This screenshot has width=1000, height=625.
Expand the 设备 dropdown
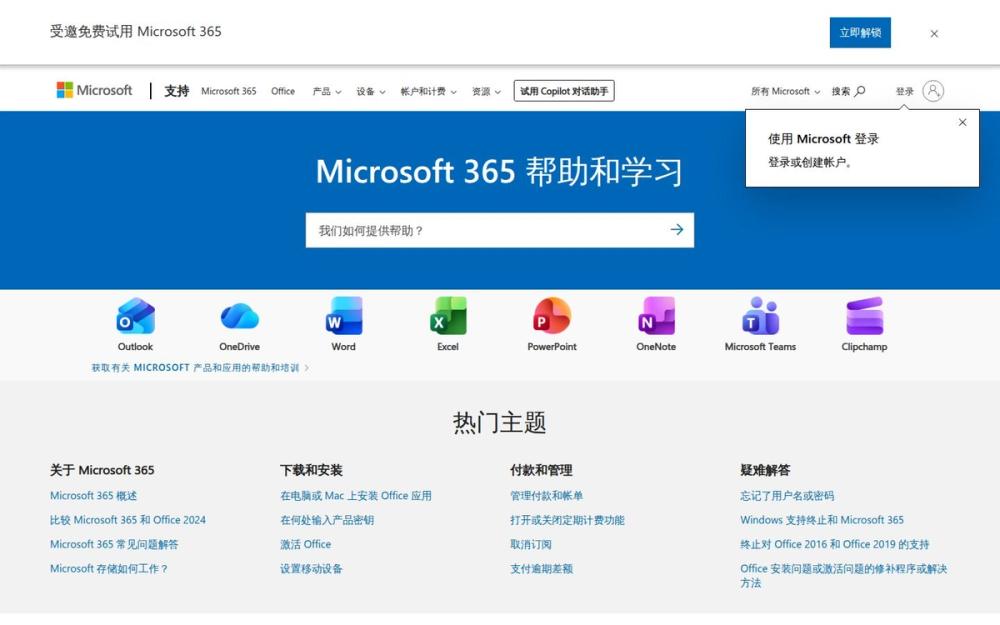370,90
